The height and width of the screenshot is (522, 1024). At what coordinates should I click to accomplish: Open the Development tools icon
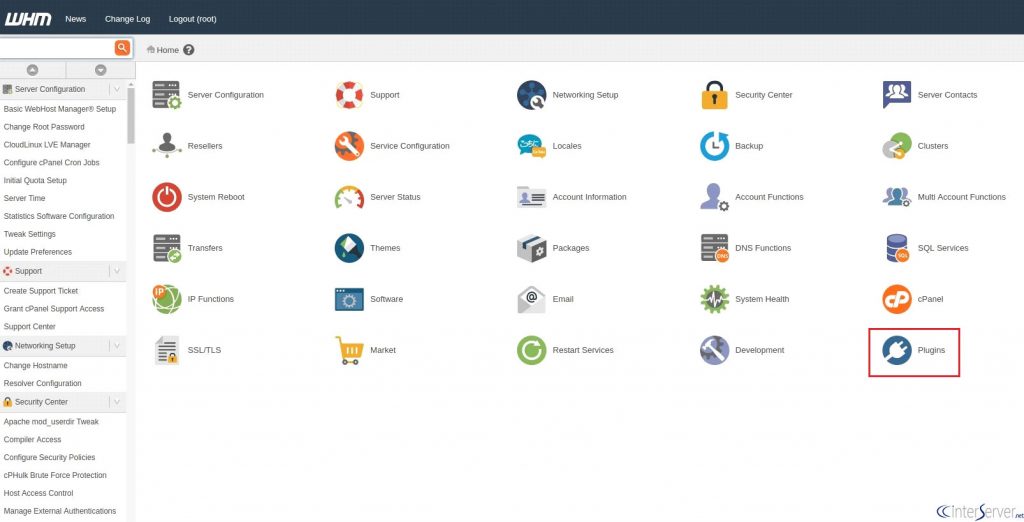tap(714, 350)
